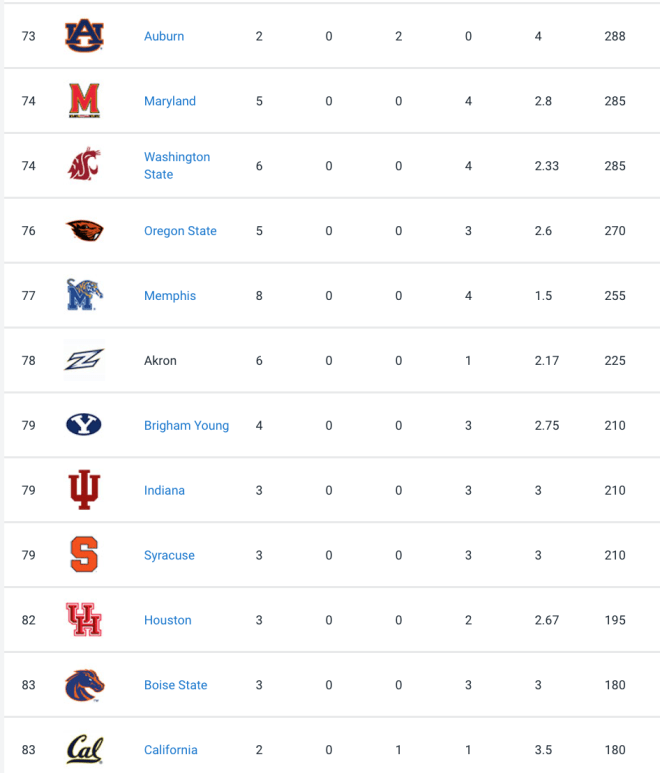Open the Washington State team link
The image size is (660, 773).
point(177,166)
